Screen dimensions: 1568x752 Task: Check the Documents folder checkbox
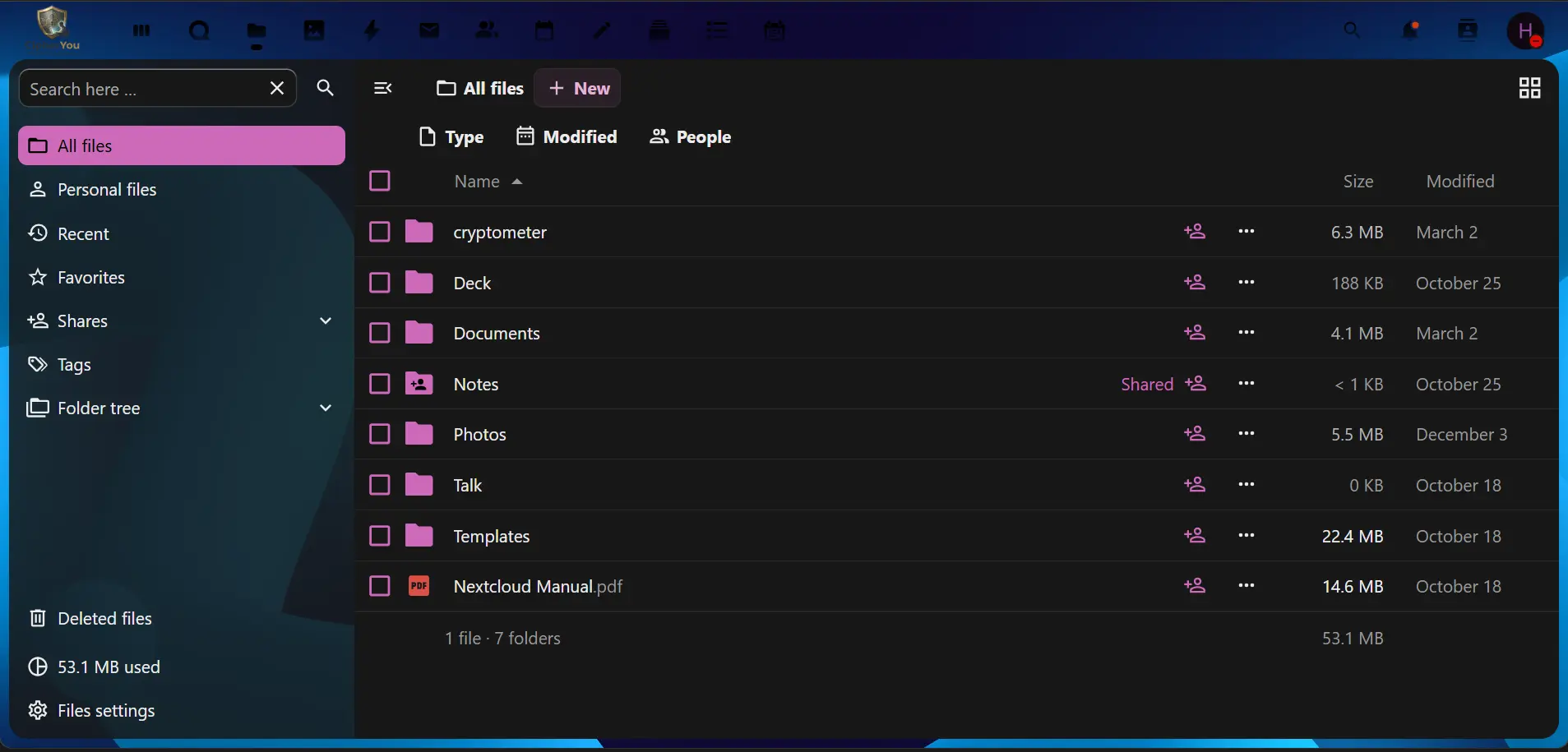click(380, 333)
